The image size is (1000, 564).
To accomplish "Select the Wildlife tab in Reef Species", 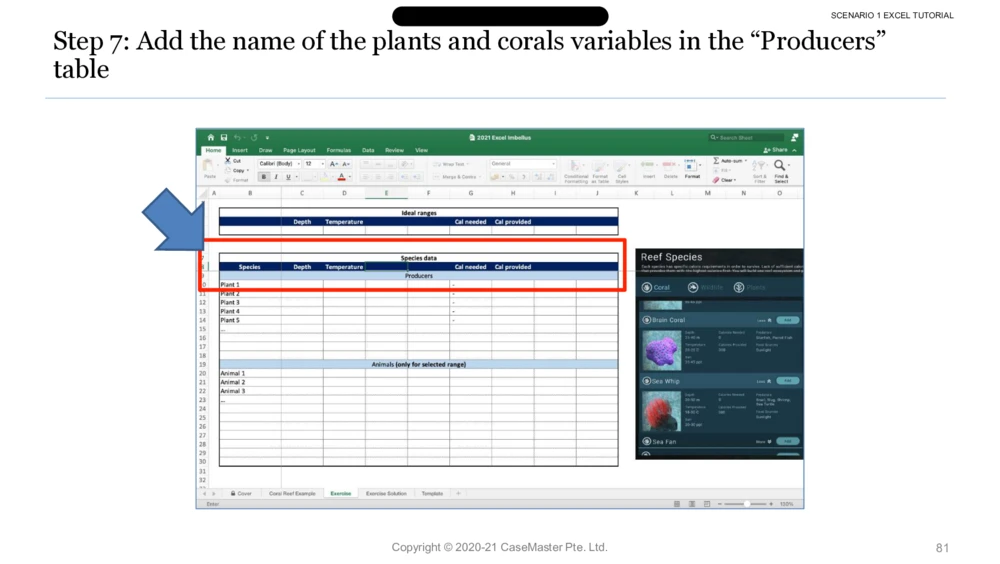I will click(x=705, y=287).
